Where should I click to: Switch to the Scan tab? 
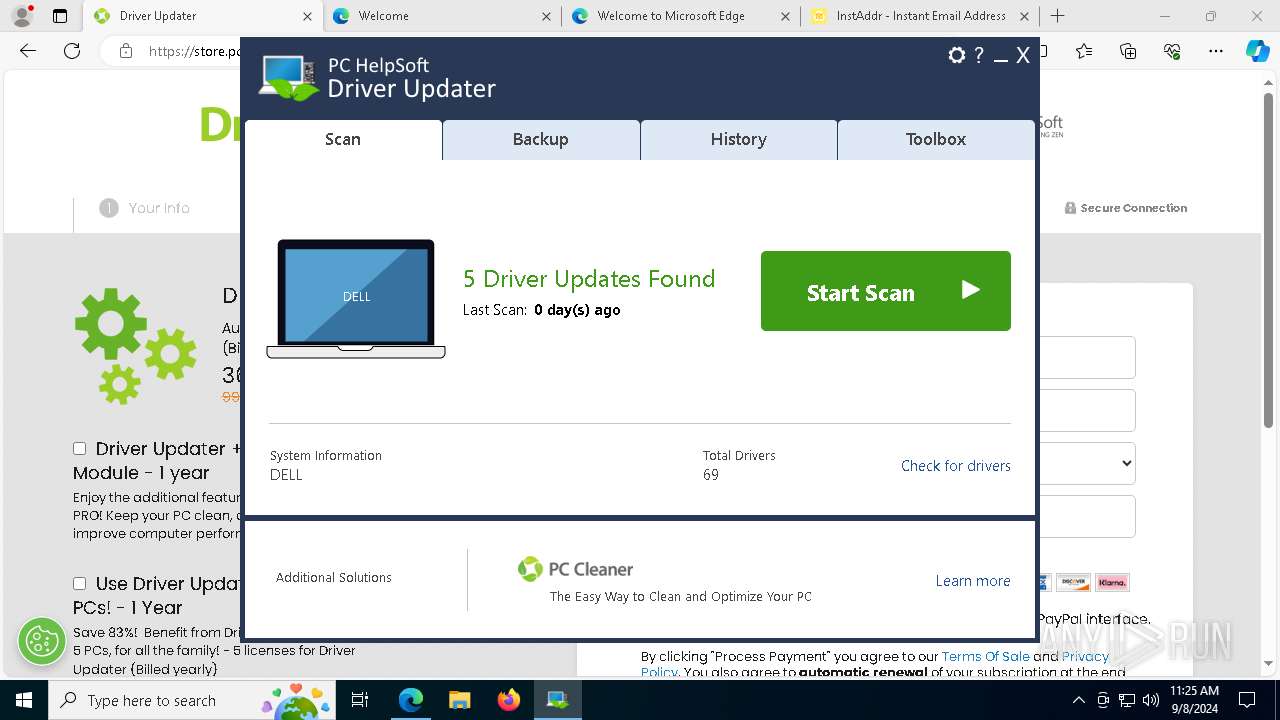343,140
